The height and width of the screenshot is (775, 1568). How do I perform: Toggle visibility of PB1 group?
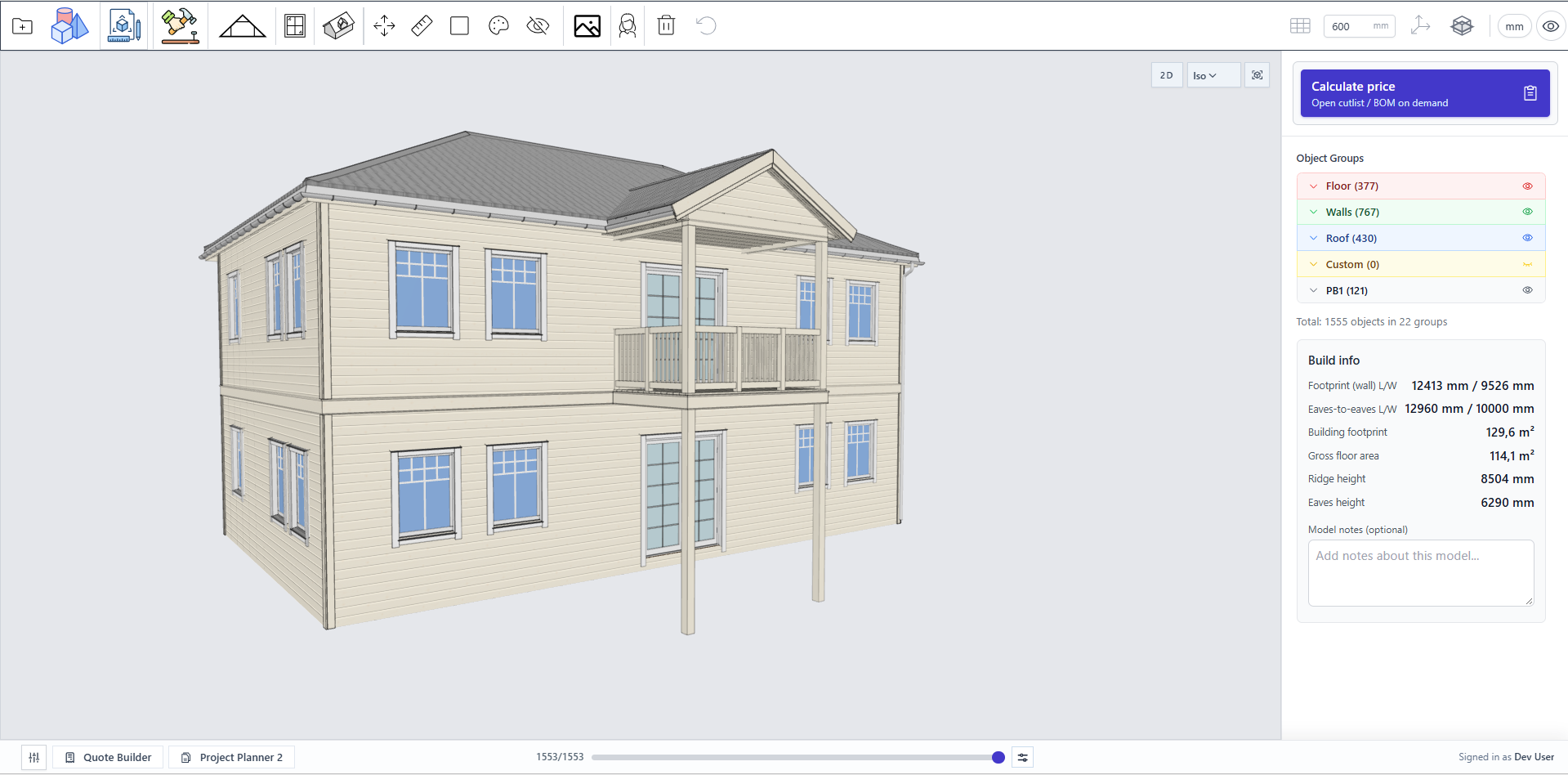pyautogui.click(x=1527, y=290)
